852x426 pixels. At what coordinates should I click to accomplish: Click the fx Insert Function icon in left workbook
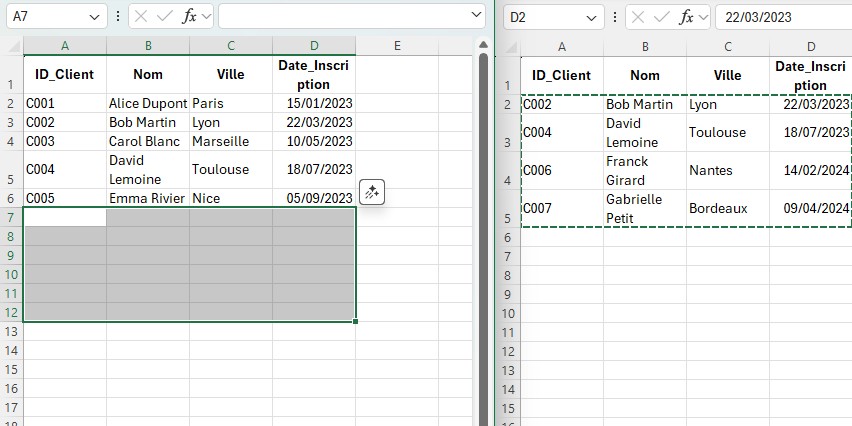190,17
